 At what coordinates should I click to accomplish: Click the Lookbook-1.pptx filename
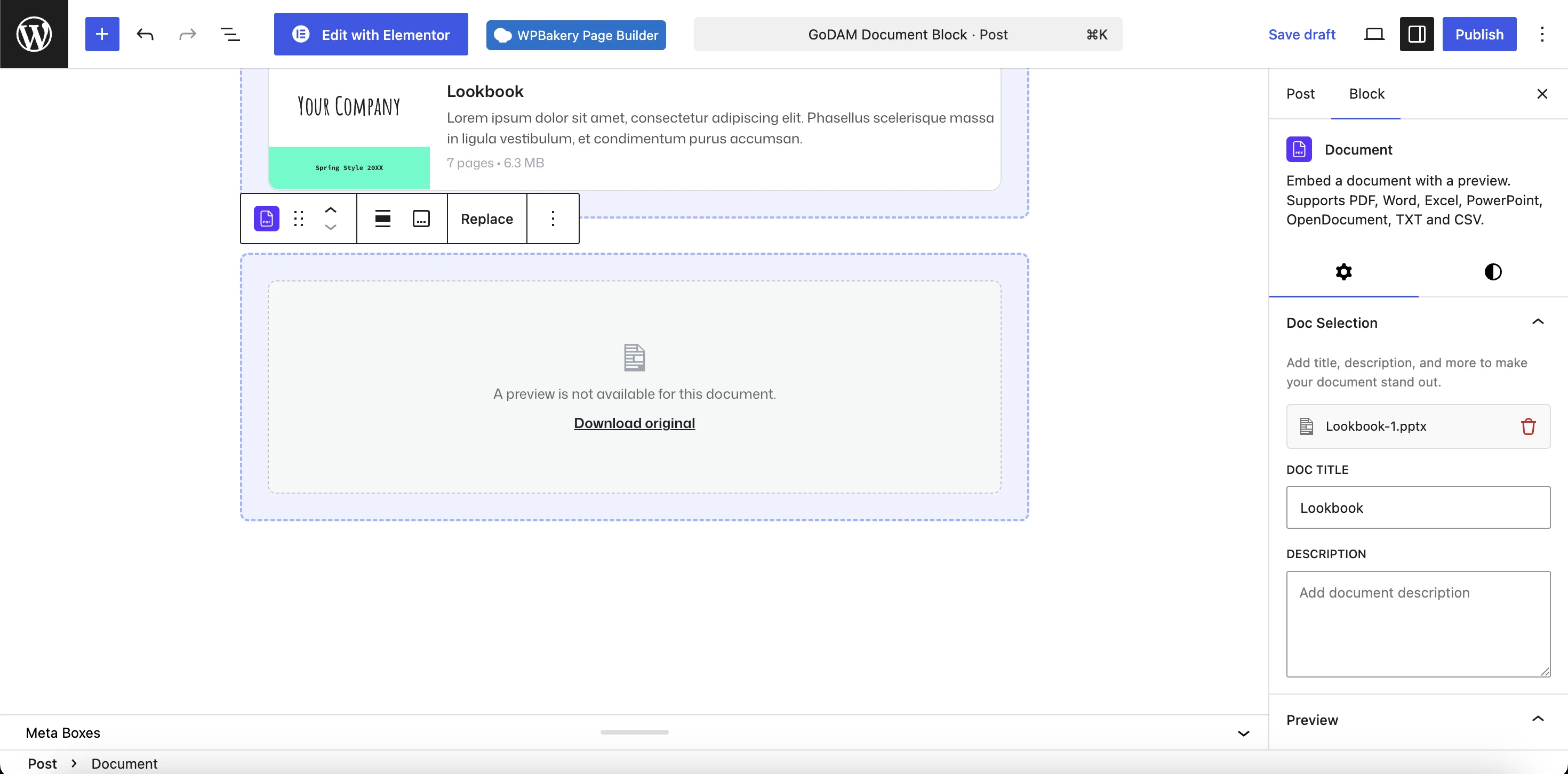click(1375, 426)
